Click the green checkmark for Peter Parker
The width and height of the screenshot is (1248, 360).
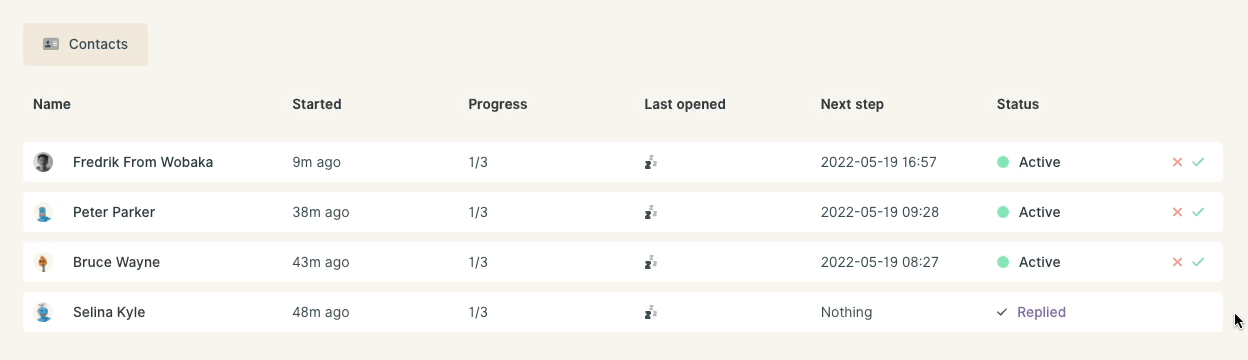(x=1198, y=212)
